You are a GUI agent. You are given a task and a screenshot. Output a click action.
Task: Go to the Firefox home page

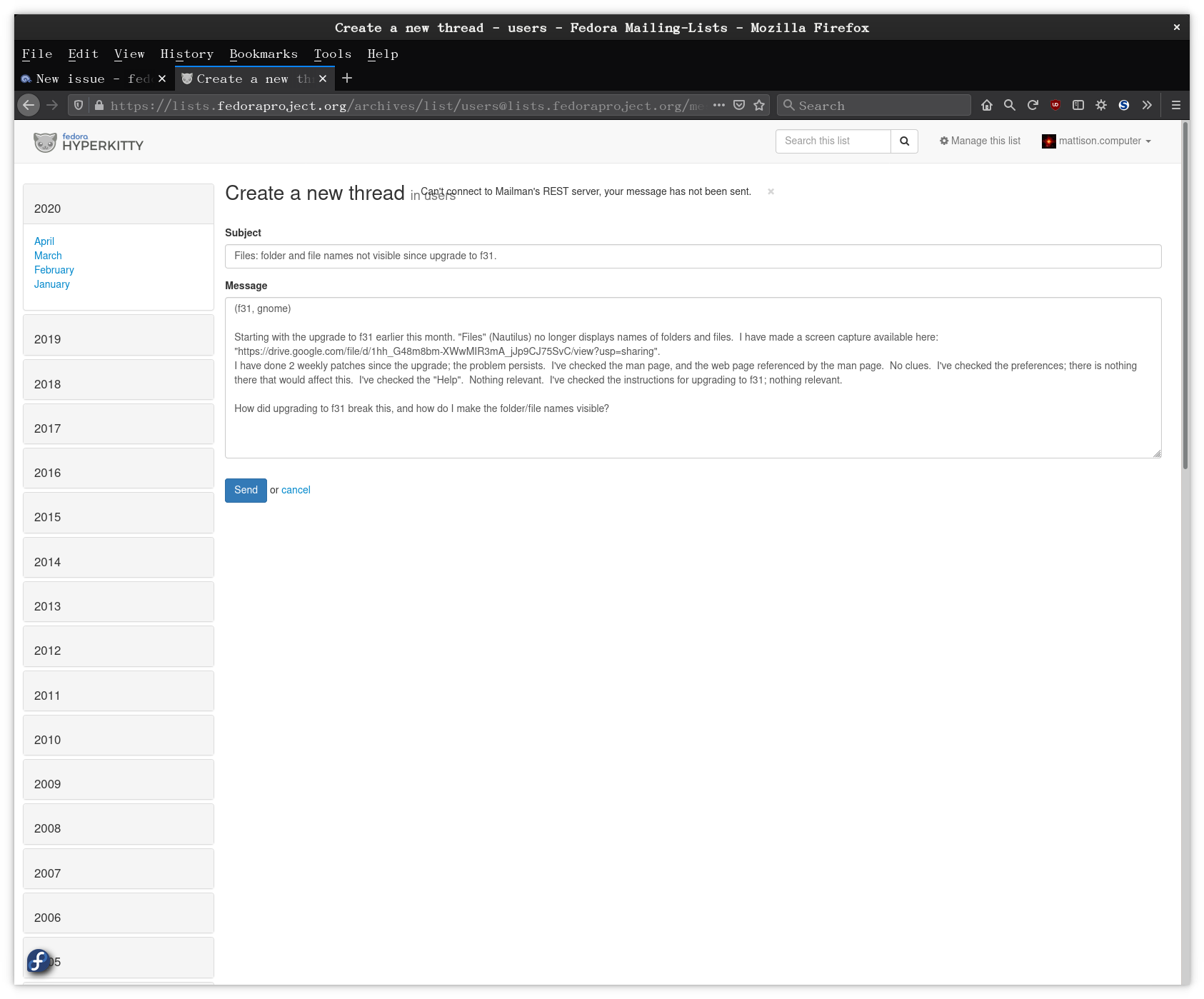pyautogui.click(x=987, y=105)
